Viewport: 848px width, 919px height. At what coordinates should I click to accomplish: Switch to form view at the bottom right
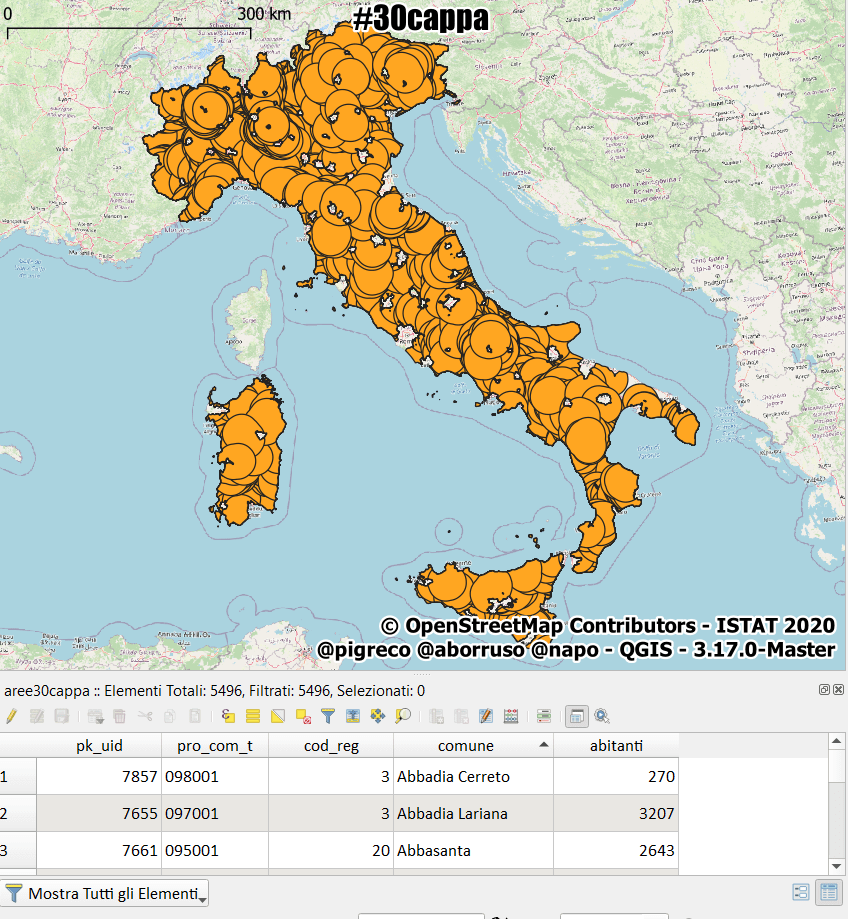[801, 892]
